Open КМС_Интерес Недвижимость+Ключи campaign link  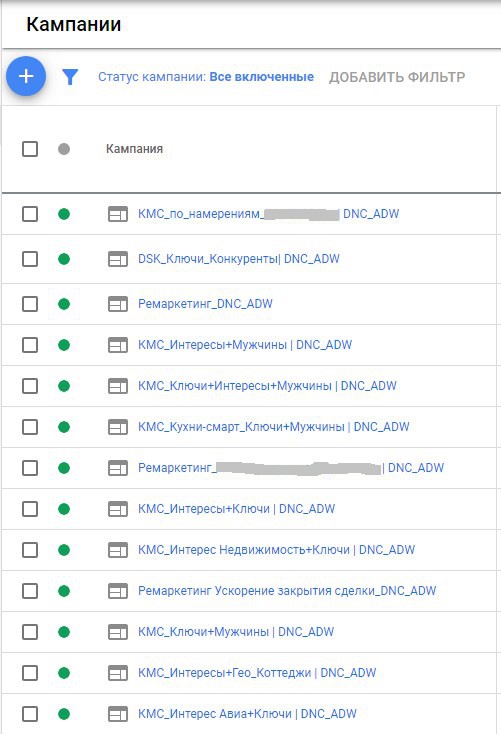coord(276,550)
